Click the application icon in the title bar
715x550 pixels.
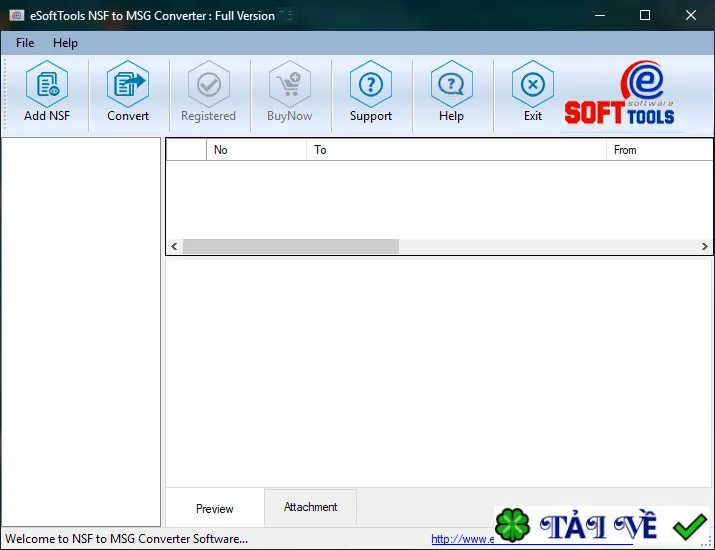click(x=16, y=16)
